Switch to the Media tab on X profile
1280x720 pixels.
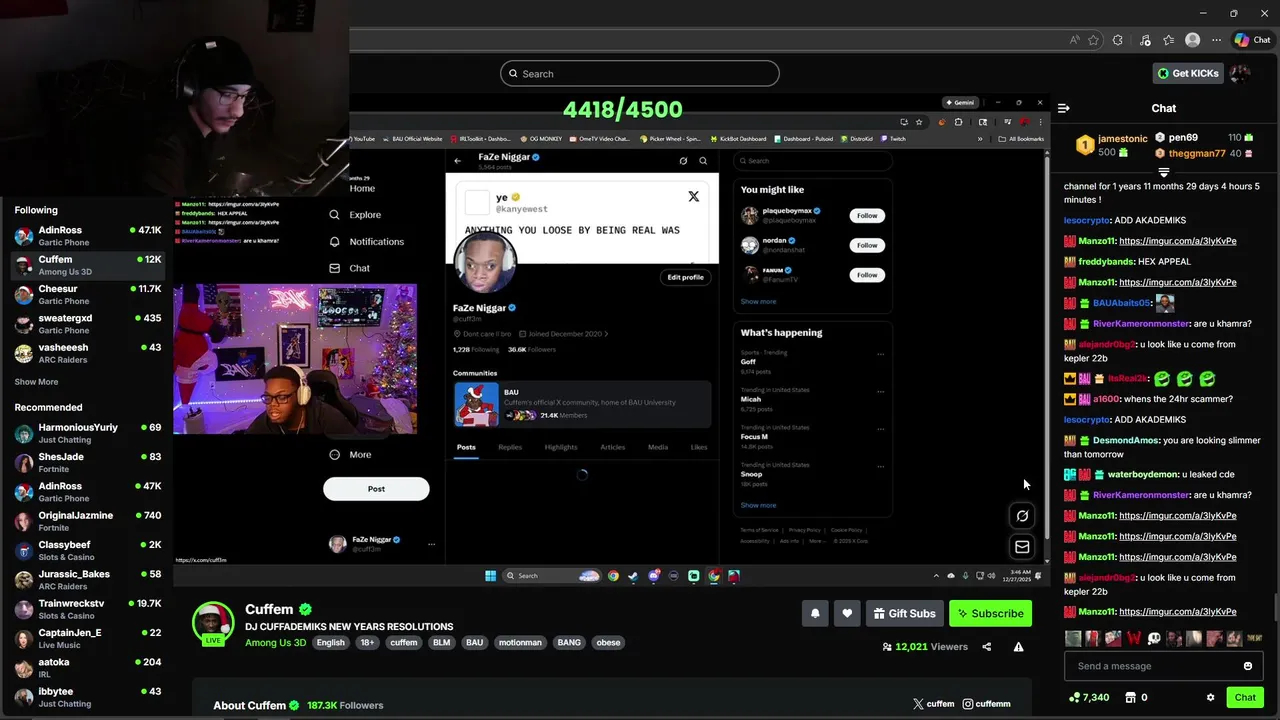coord(658,447)
